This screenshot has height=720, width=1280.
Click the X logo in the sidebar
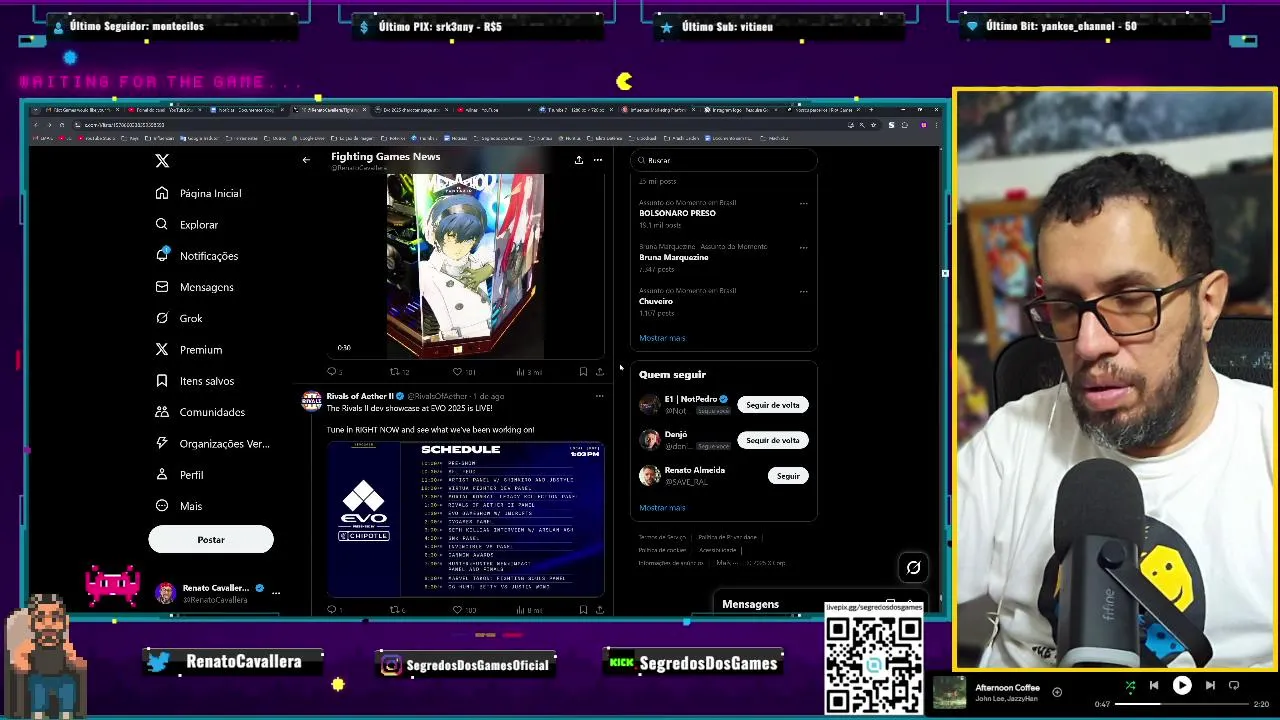coord(162,160)
